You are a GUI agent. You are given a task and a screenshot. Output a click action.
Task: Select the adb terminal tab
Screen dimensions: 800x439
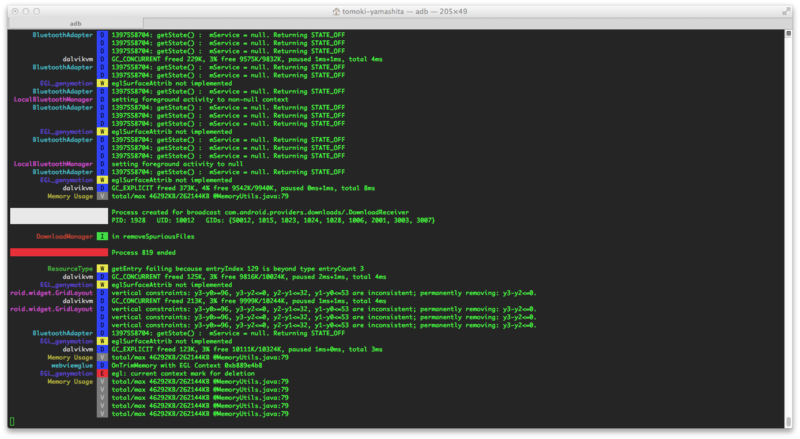point(76,23)
